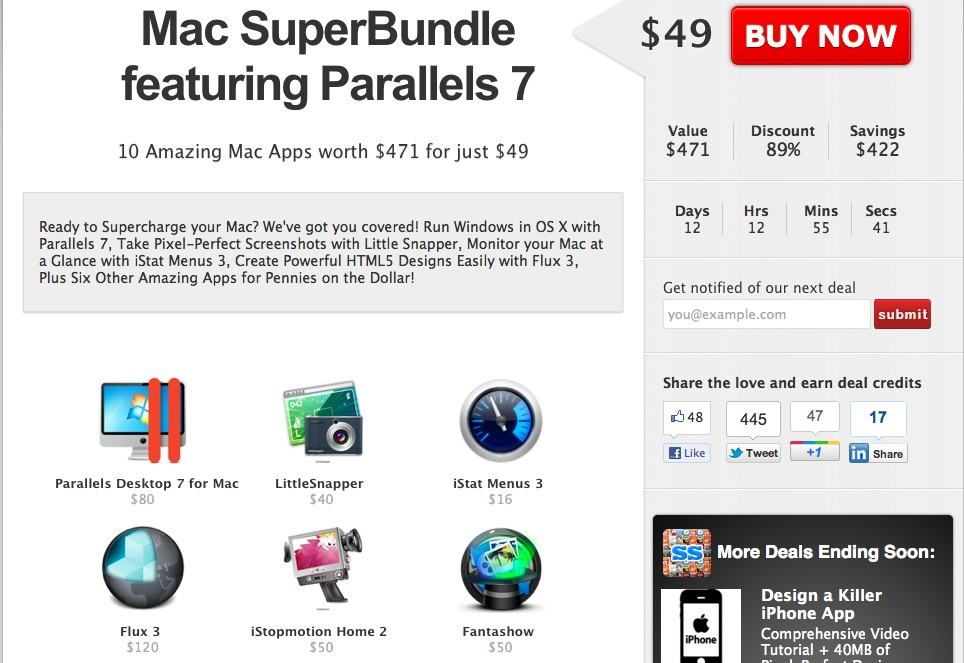The width and height of the screenshot is (964, 663).
Task: Click the Parallels Desktop 7 for Mac title
Action: [147, 483]
